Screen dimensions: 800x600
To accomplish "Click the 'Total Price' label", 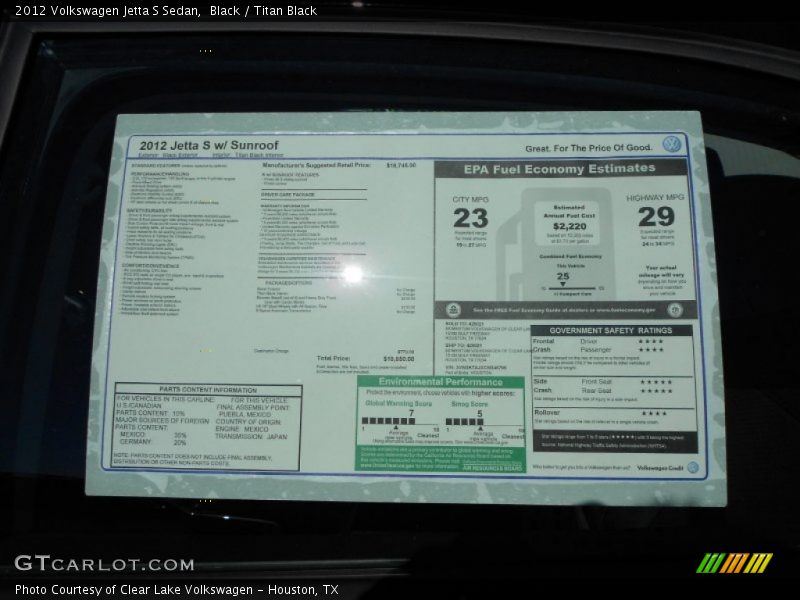I will [x=333, y=358].
